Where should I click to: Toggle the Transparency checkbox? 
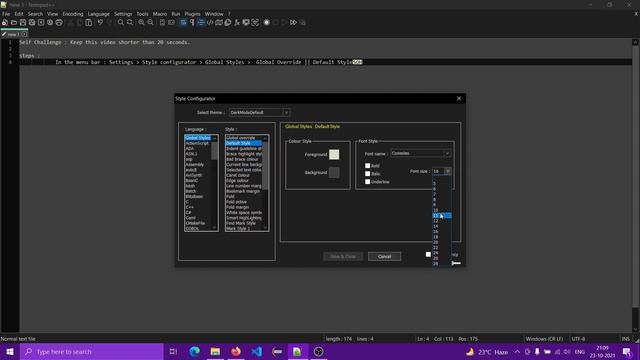[428, 254]
